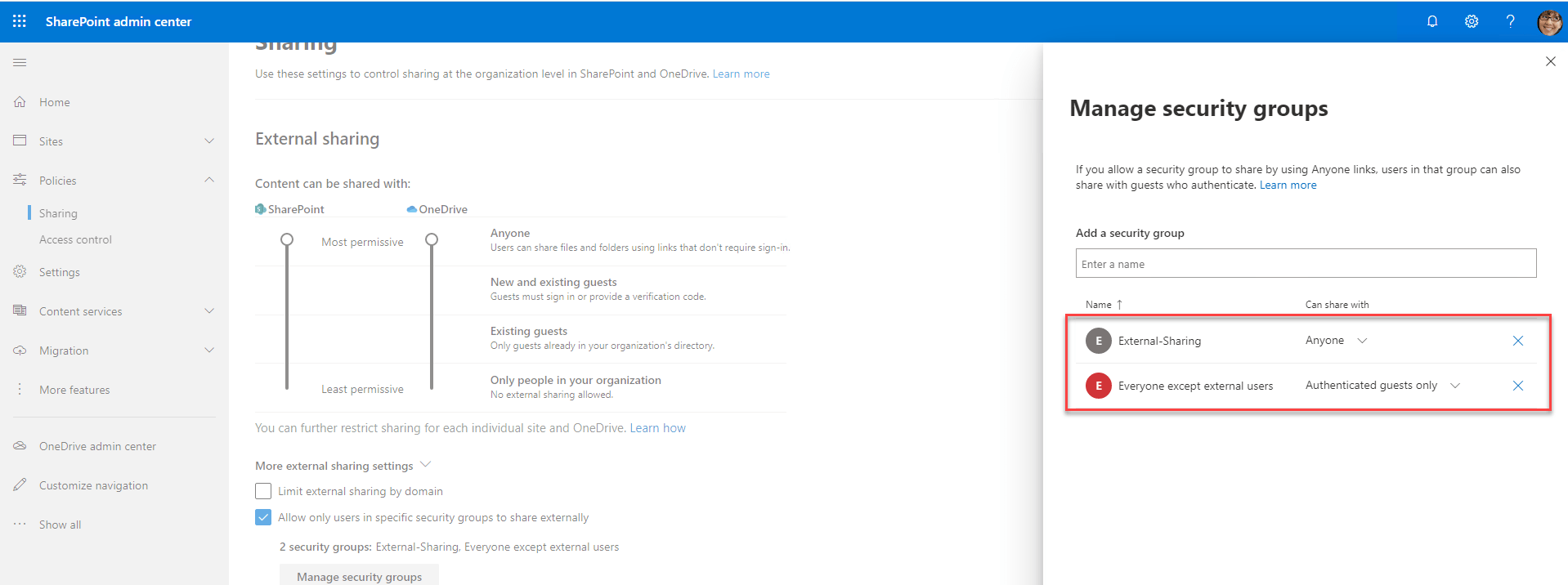Screen dimensions: 1568x585
Task: Click the Sites icon in sidebar
Action: (x=20, y=141)
